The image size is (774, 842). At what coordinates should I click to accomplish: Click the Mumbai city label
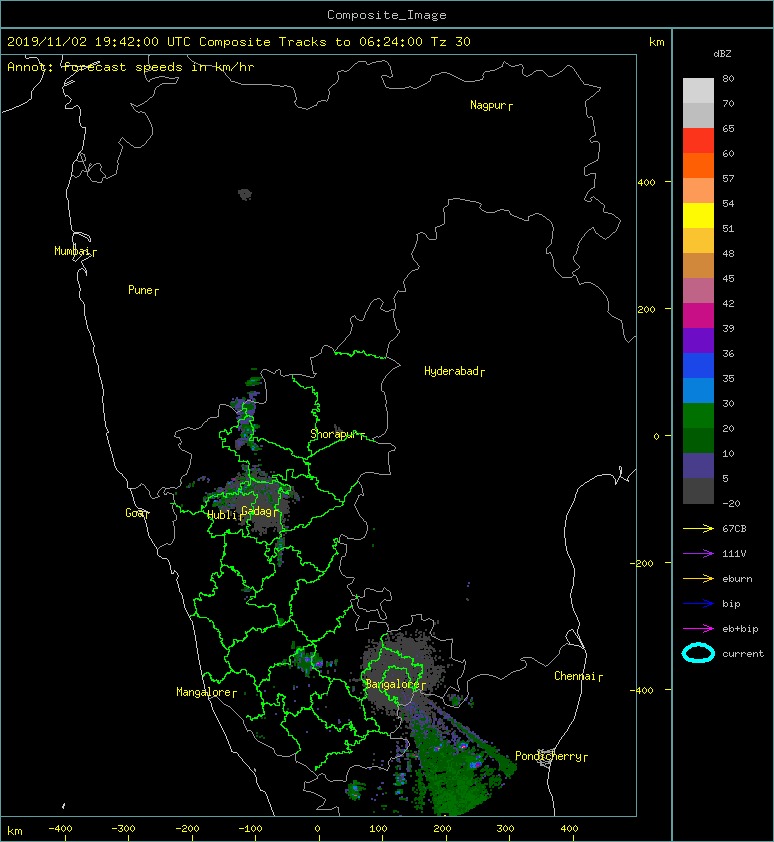75,251
